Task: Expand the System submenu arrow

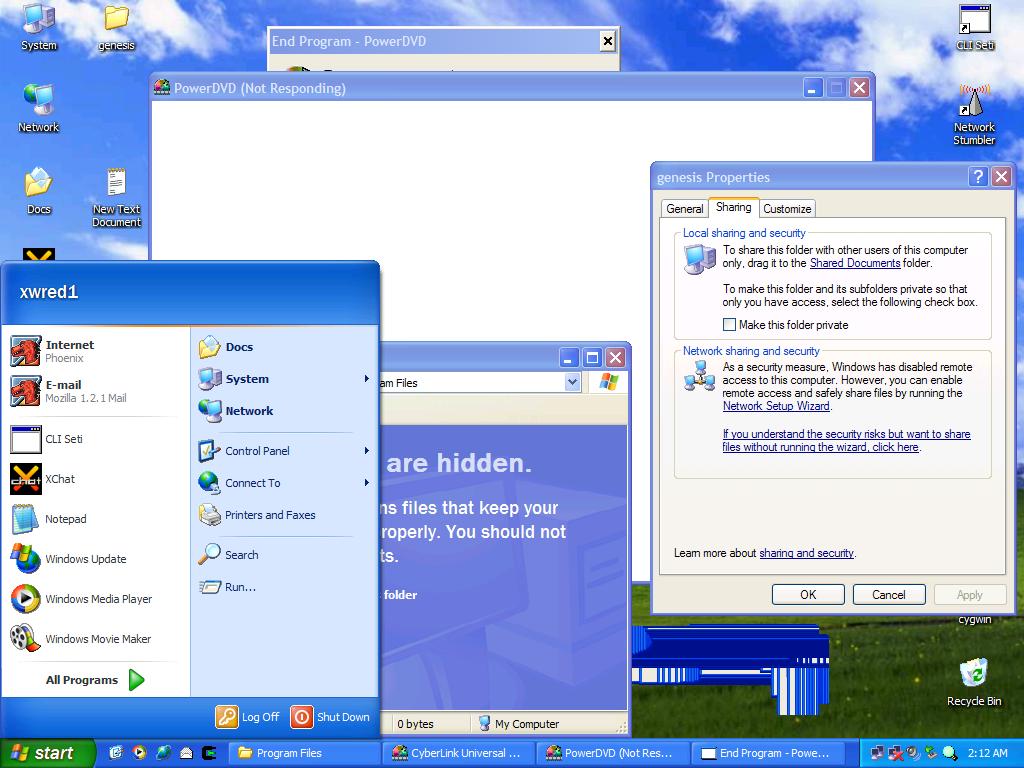Action: [x=366, y=379]
